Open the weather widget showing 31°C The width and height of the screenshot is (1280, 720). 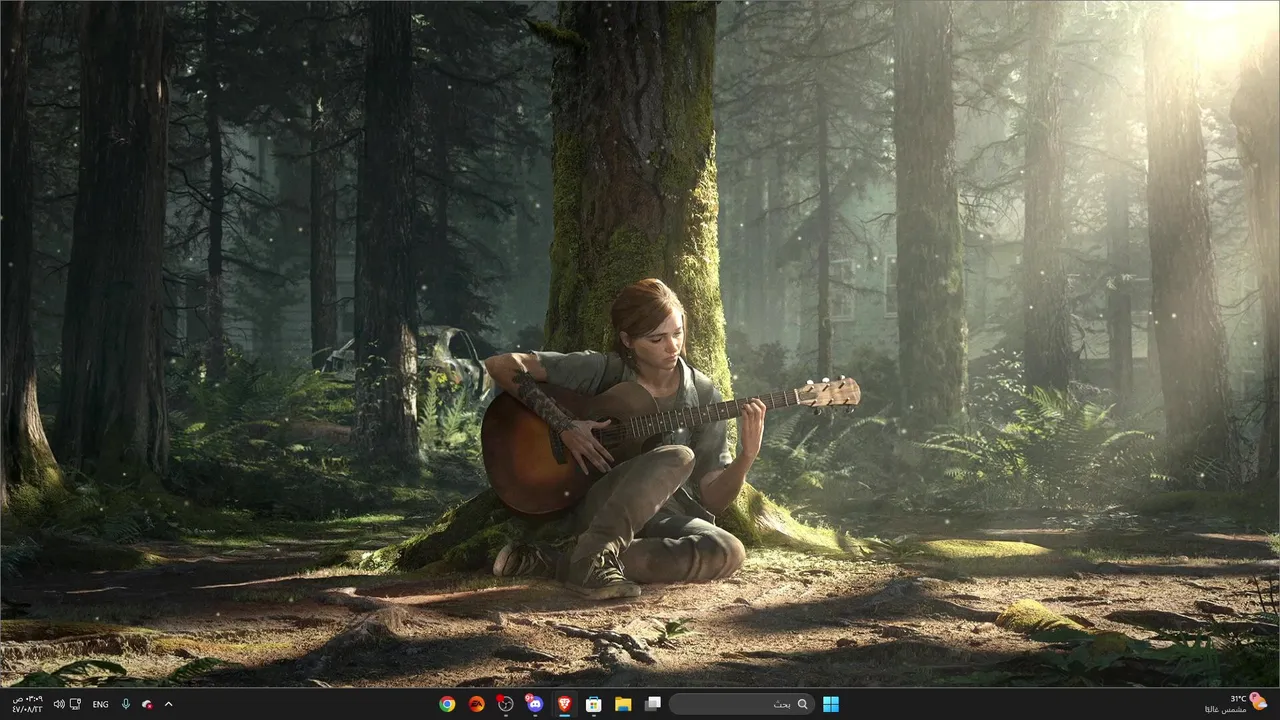tap(1236, 704)
